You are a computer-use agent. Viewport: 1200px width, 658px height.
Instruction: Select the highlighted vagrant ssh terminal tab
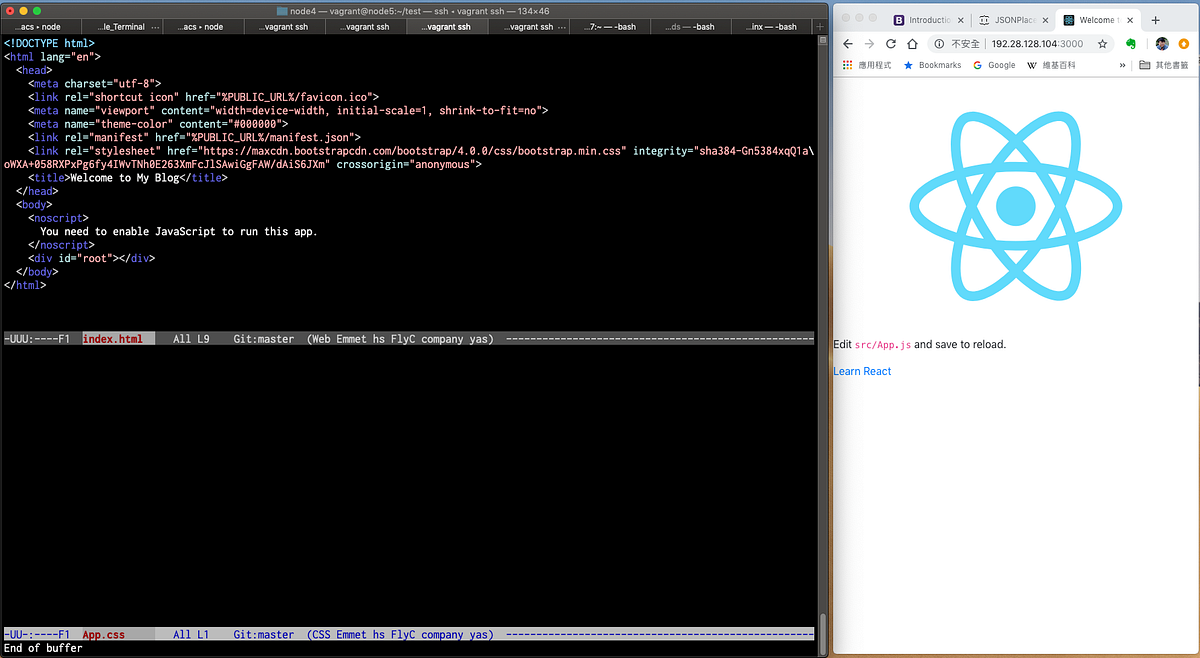pos(446,27)
